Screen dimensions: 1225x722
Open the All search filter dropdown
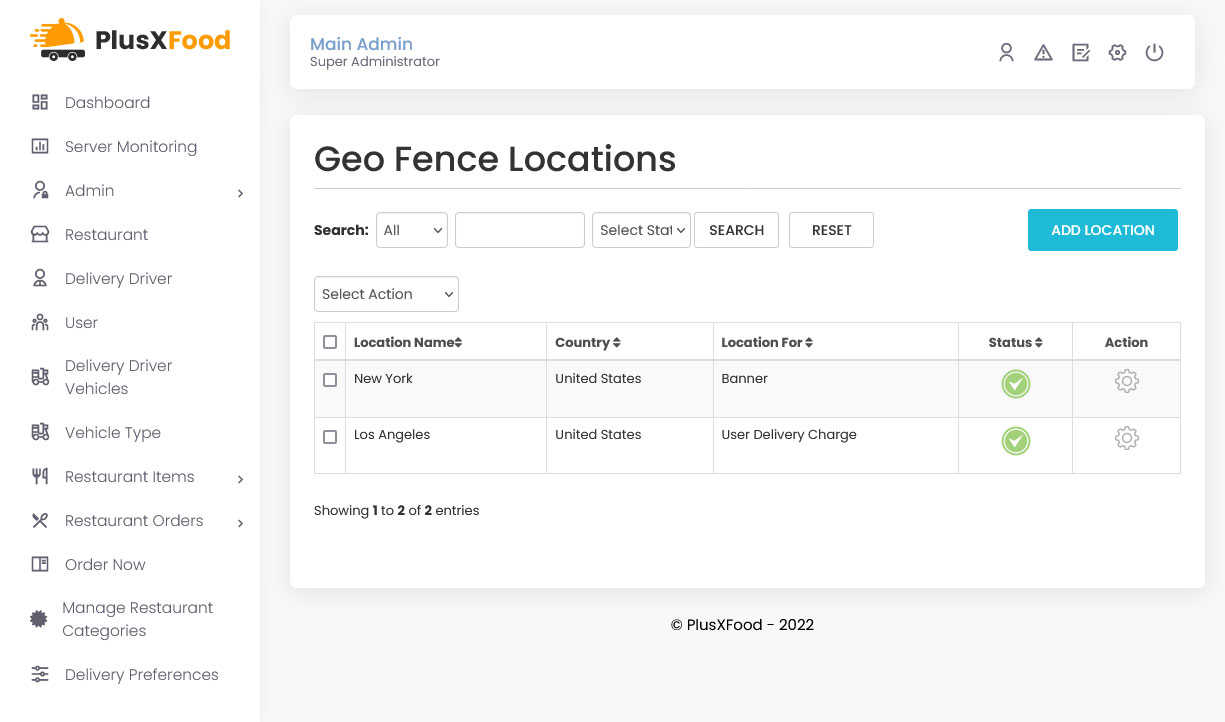click(x=412, y=230)
